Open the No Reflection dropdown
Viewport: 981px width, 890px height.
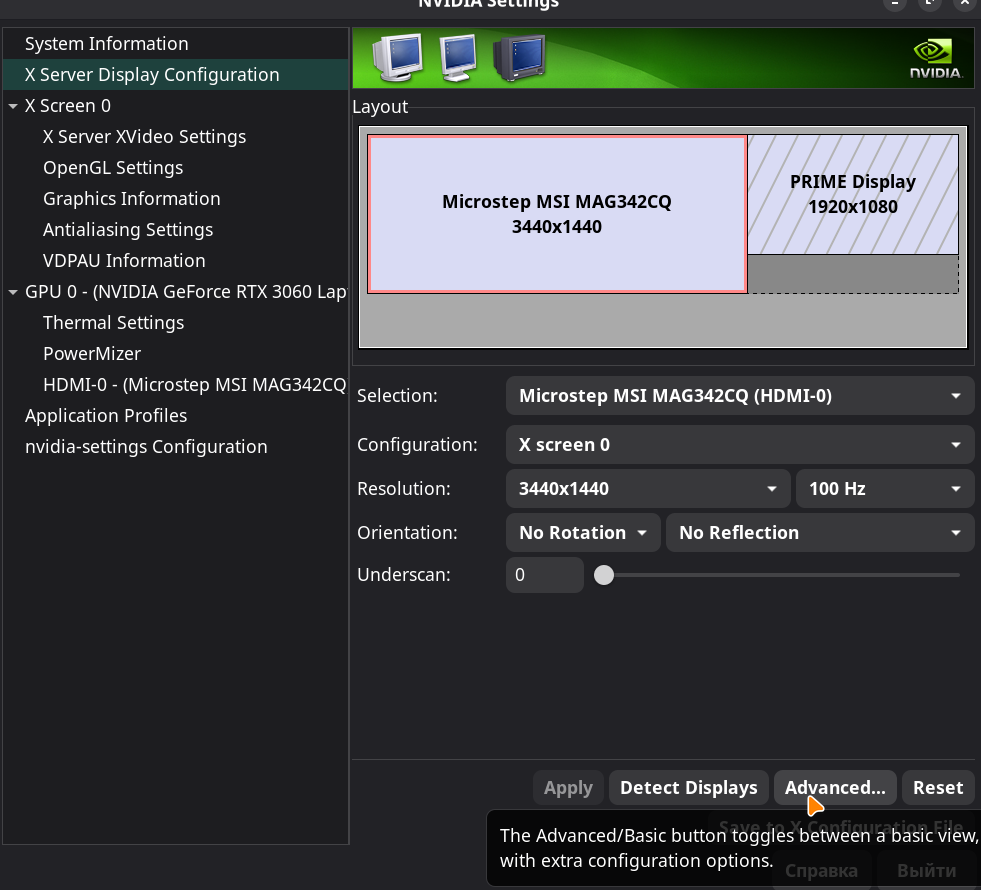coord(820,532)
